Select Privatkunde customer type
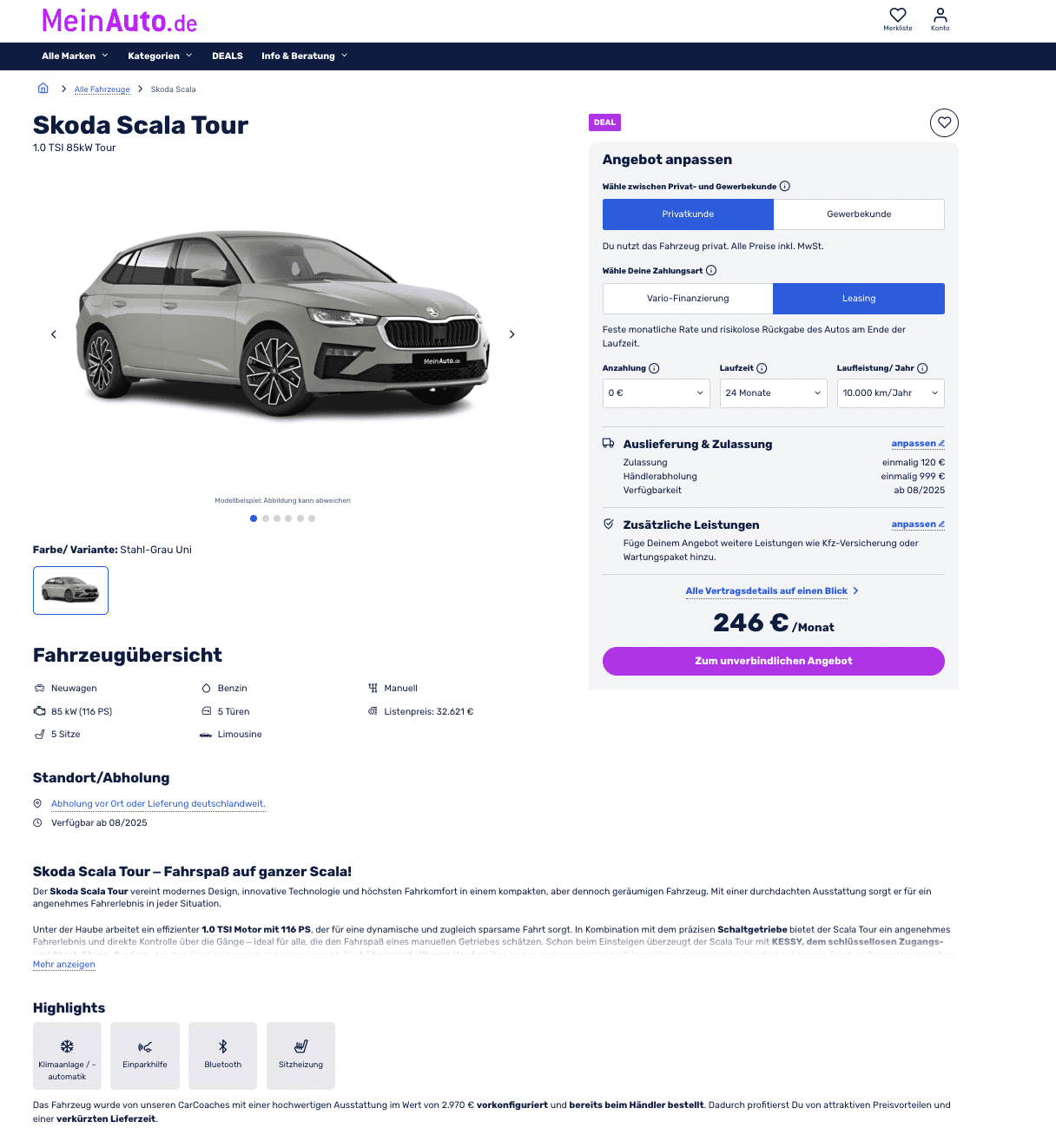 click(x=688, y=214)
